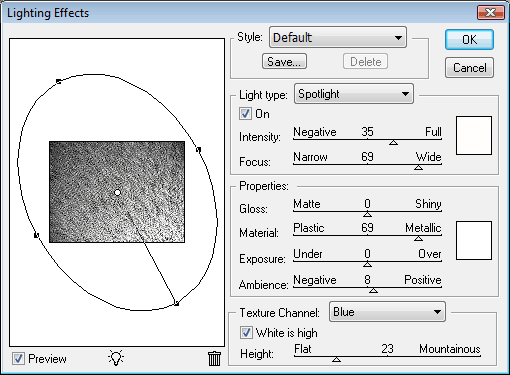Click the Matte label on Gloss slider

[307, 204]
